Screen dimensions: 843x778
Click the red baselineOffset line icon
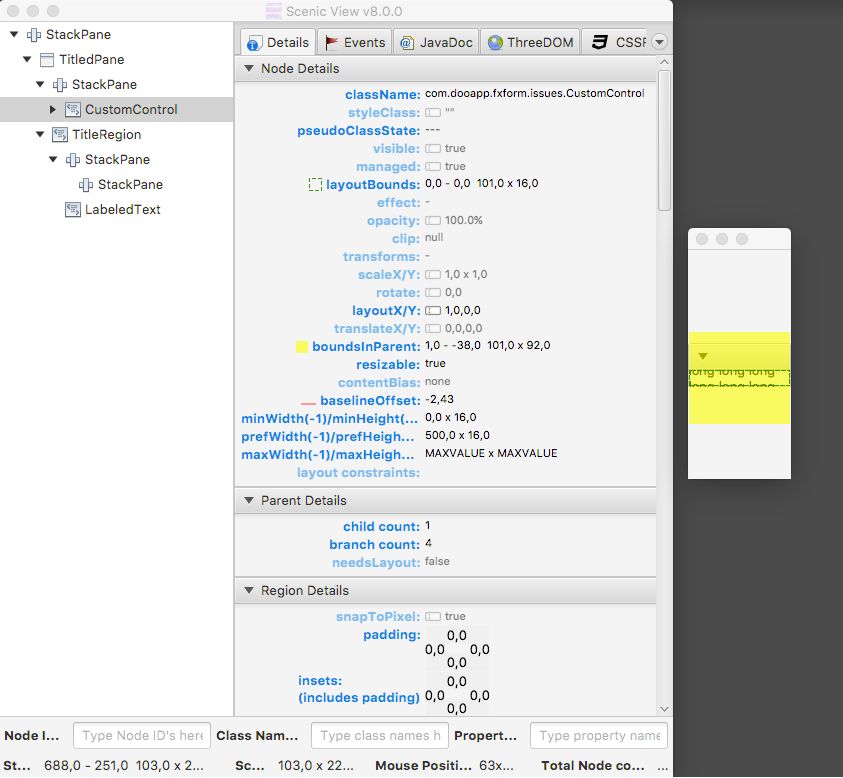308,402
